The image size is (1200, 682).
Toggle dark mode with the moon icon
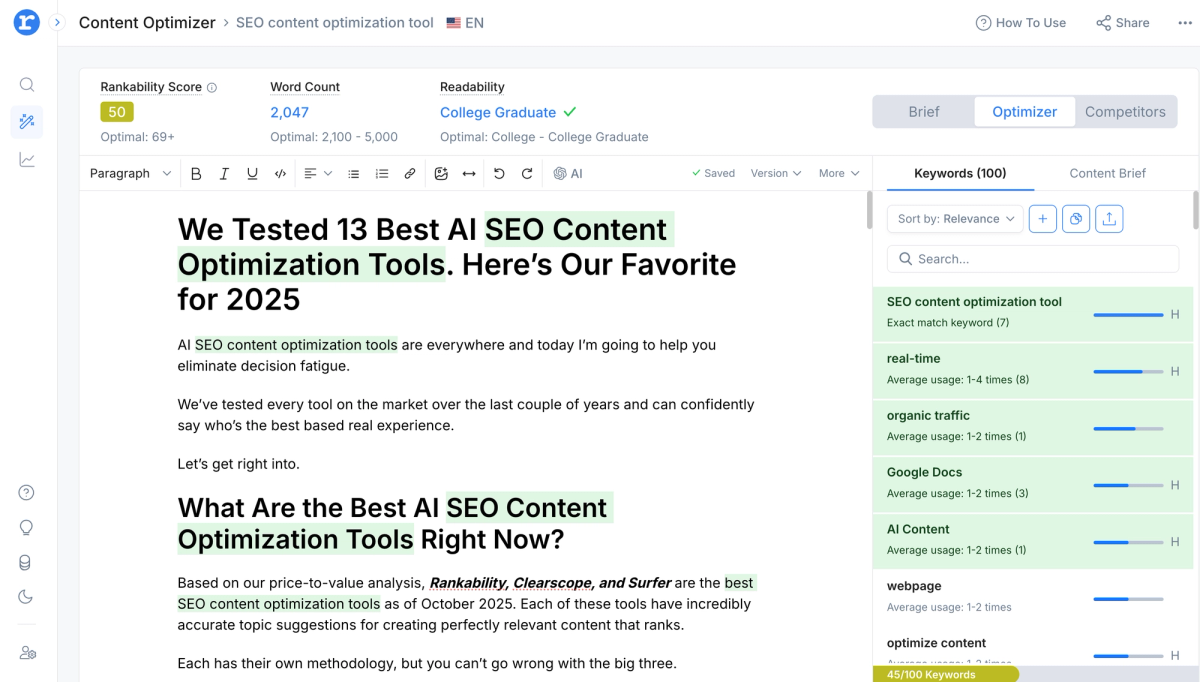[x=26, y=597]
